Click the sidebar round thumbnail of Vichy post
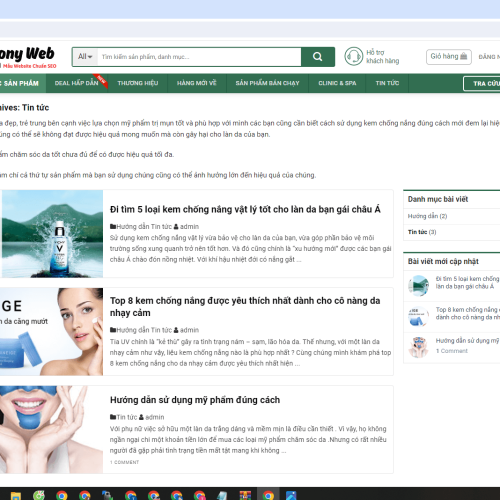 point(418,286)
